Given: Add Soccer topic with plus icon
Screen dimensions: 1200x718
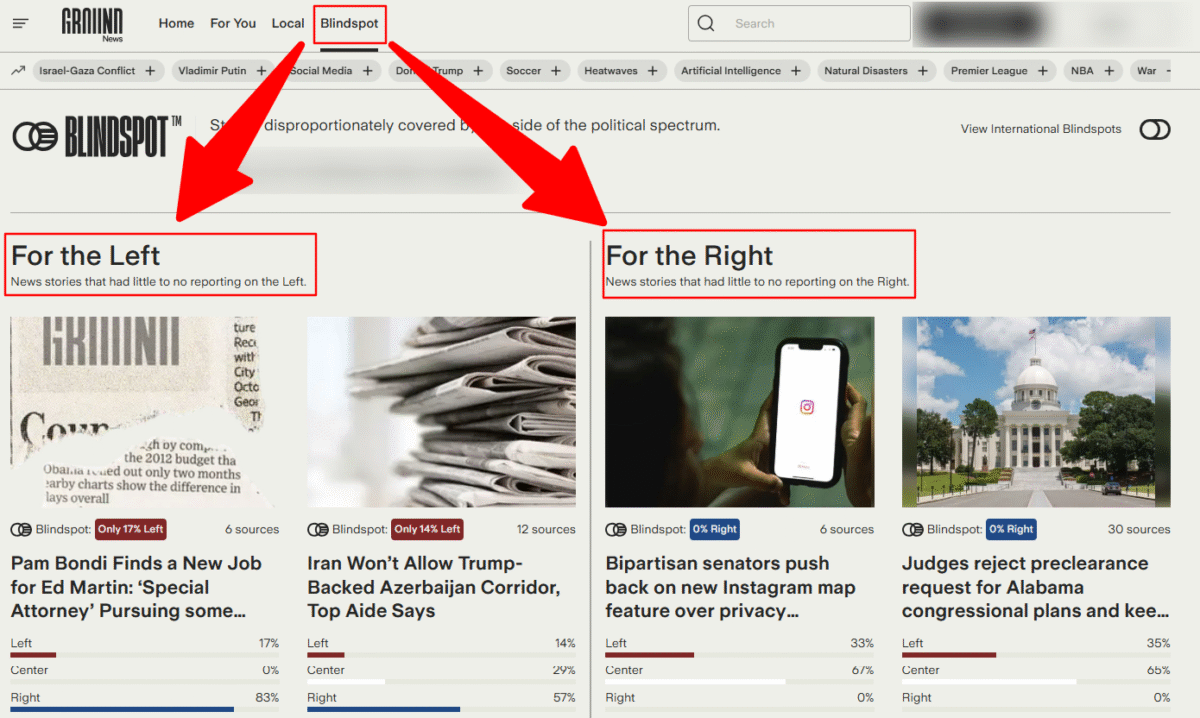Looking at the screenshot, I should pos(556,71).
